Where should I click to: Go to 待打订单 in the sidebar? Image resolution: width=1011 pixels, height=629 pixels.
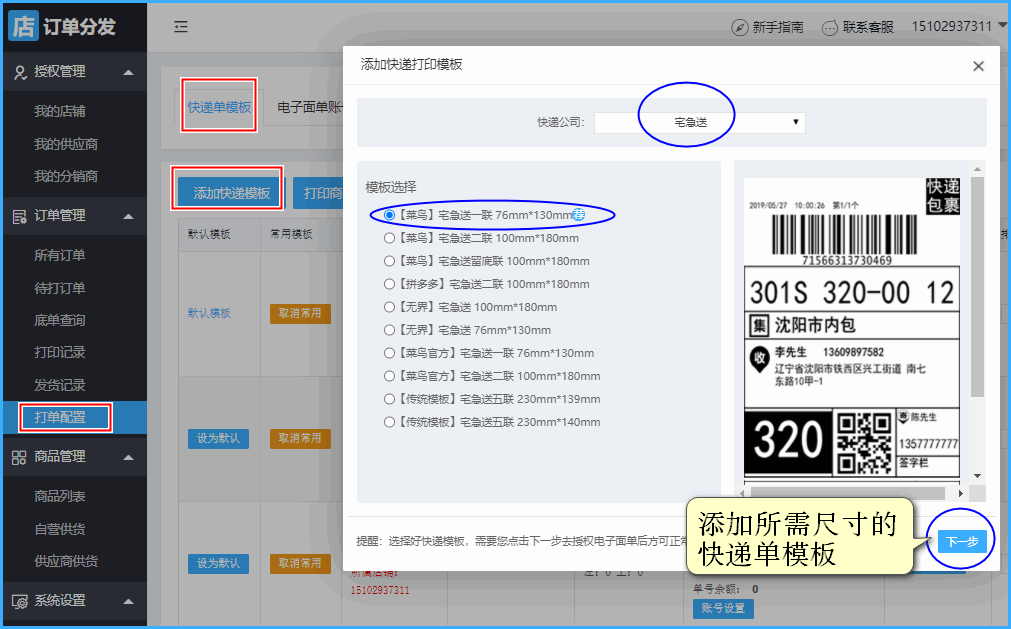pyautogui.click(x=60, y=288)
